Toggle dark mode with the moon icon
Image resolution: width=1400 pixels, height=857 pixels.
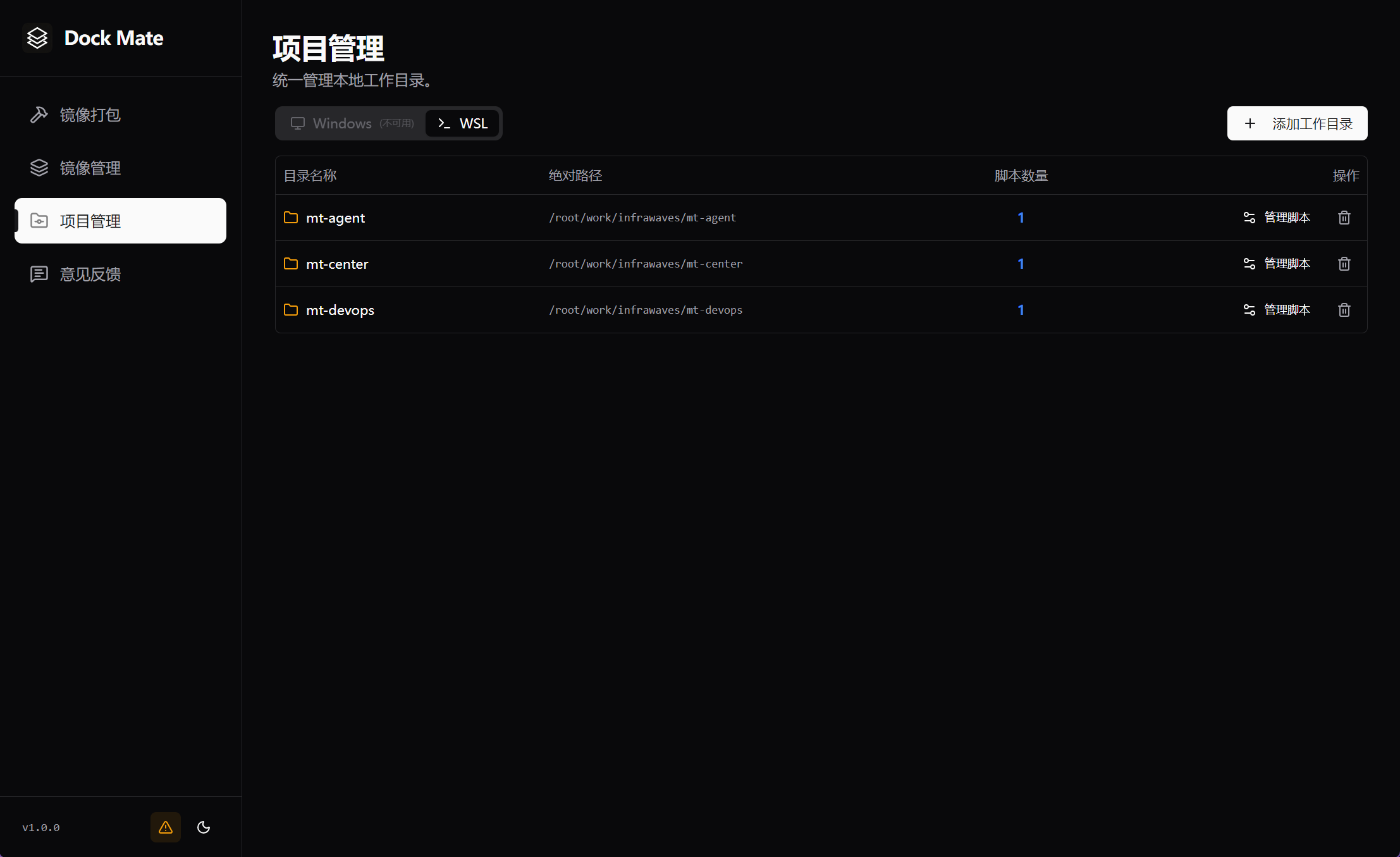click(x=203, y=827)
